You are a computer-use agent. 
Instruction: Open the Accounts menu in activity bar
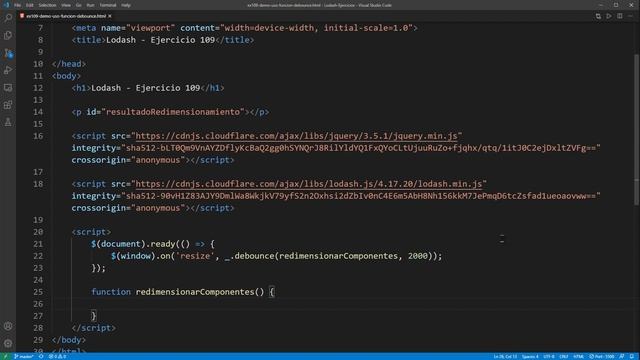8,326
